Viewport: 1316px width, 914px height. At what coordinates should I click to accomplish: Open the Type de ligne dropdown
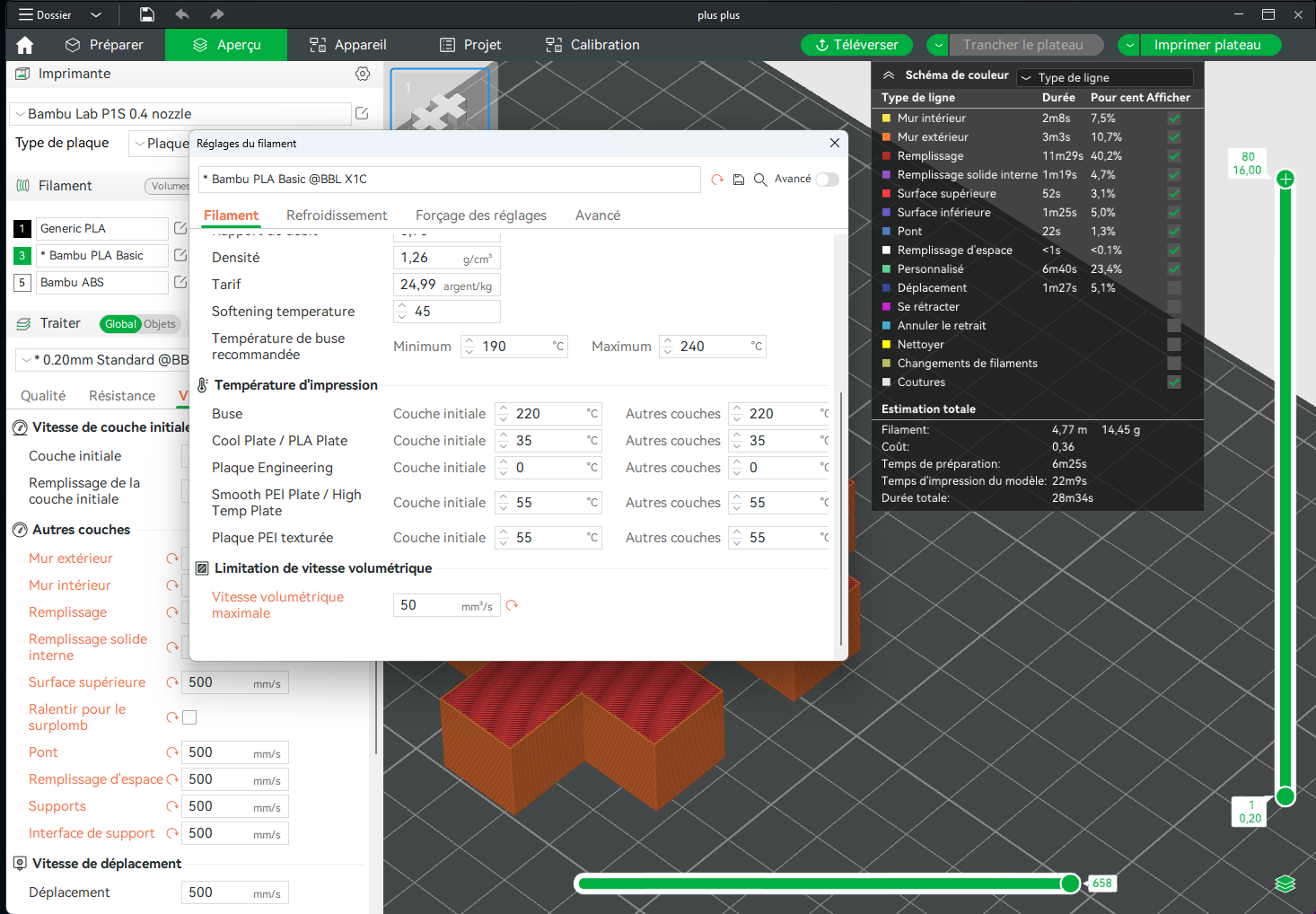pyautogui.click(x=1105, y=77)
